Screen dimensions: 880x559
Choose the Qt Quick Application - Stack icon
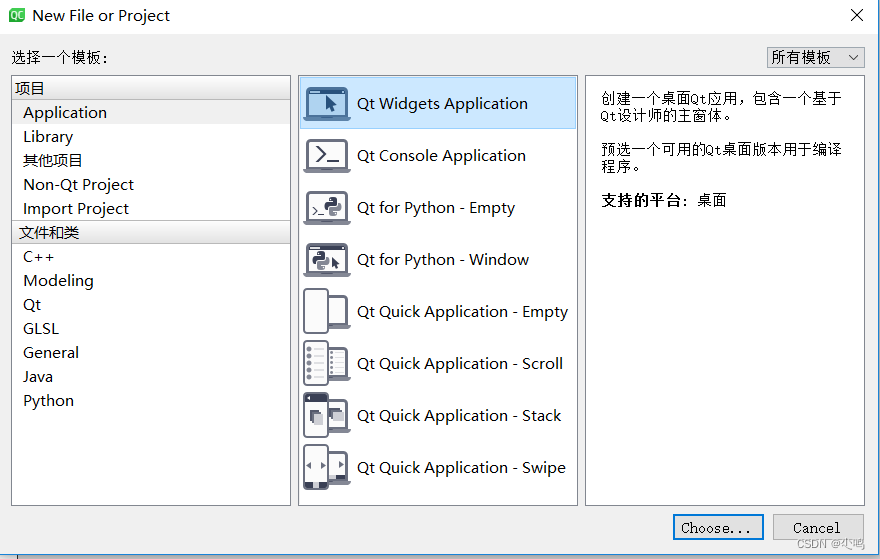327,415
